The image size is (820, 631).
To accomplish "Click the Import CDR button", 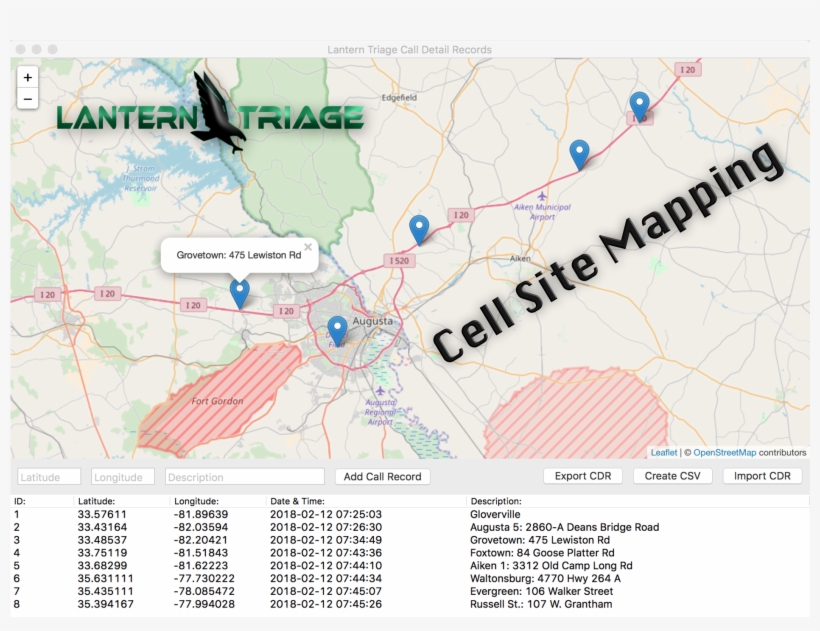I will coord(762,475).
